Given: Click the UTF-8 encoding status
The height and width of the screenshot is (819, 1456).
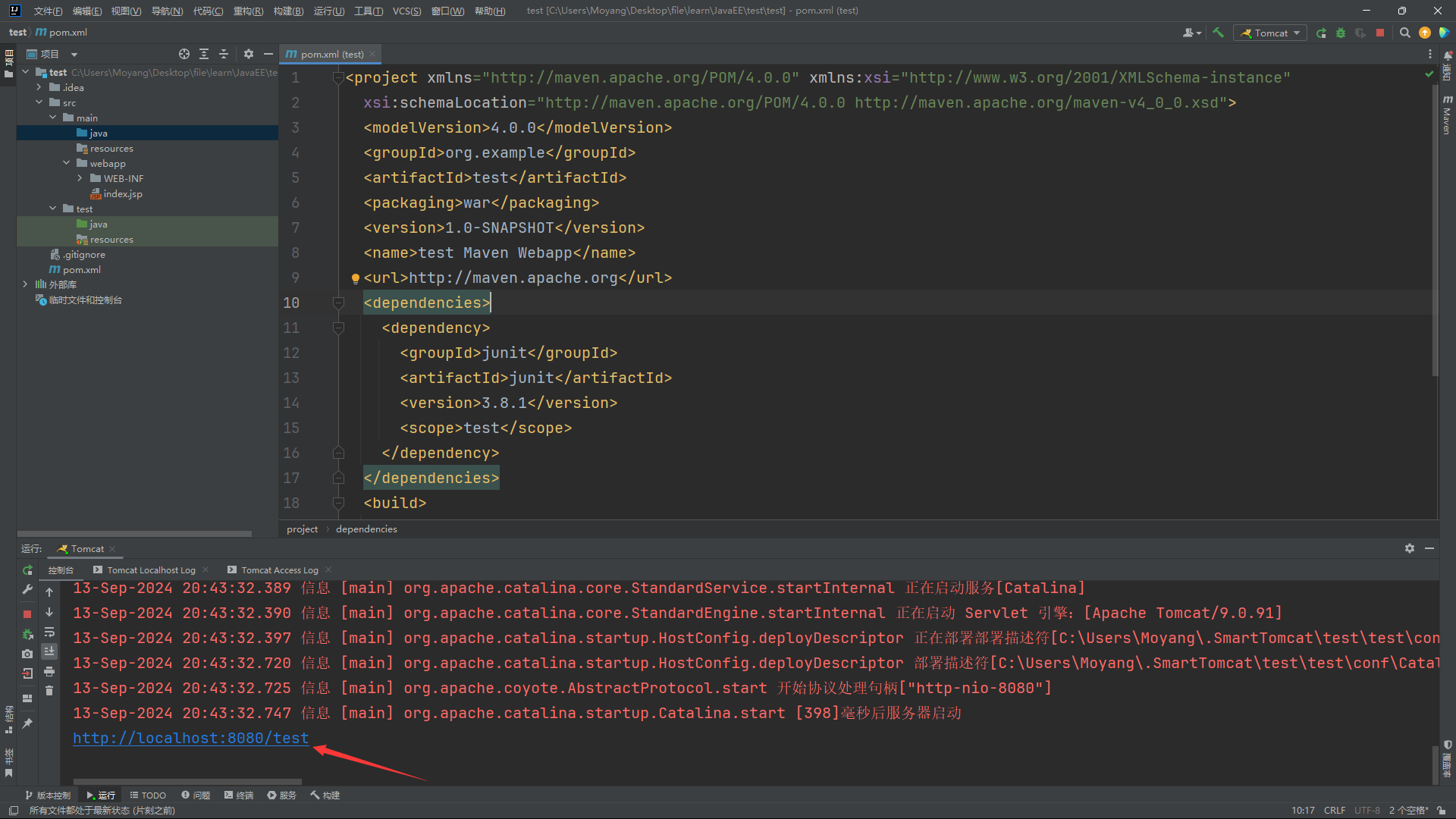Looking at the screenshot, I should pos(1367,810).
